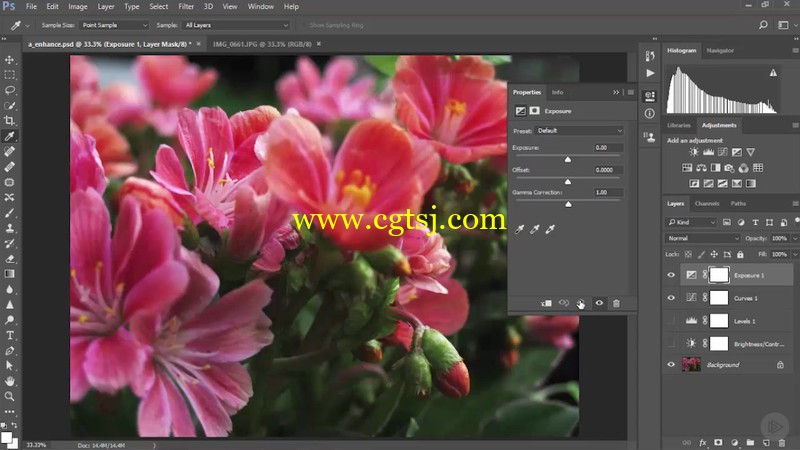Switch to the Navigator tab

click(x=720, y=51)
